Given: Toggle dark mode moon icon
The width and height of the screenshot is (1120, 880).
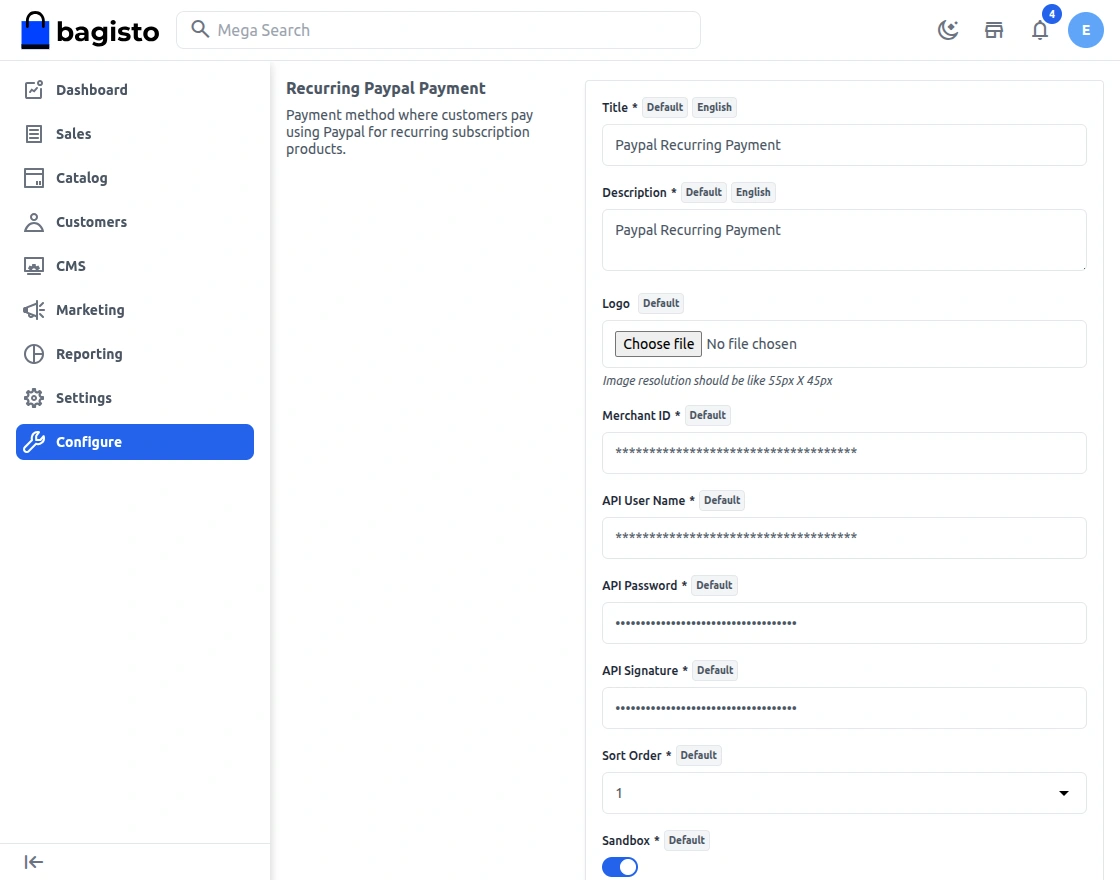Looking at the screenshot, I should pos(947,30).
